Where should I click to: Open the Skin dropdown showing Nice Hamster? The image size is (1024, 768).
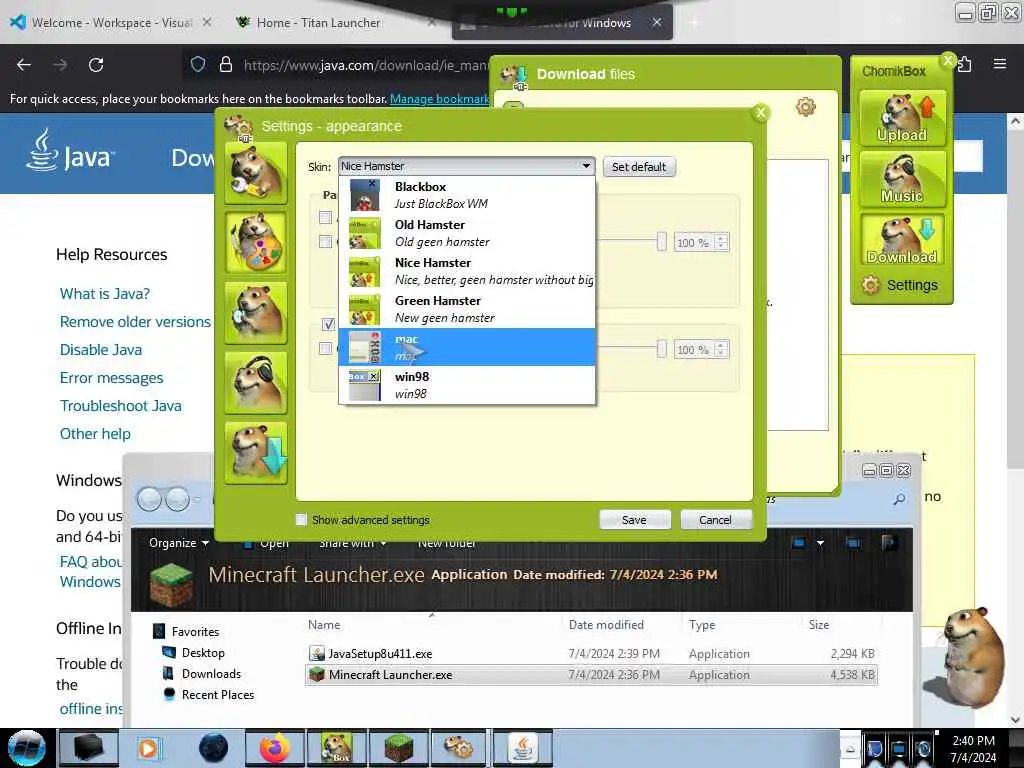(466, 166)
